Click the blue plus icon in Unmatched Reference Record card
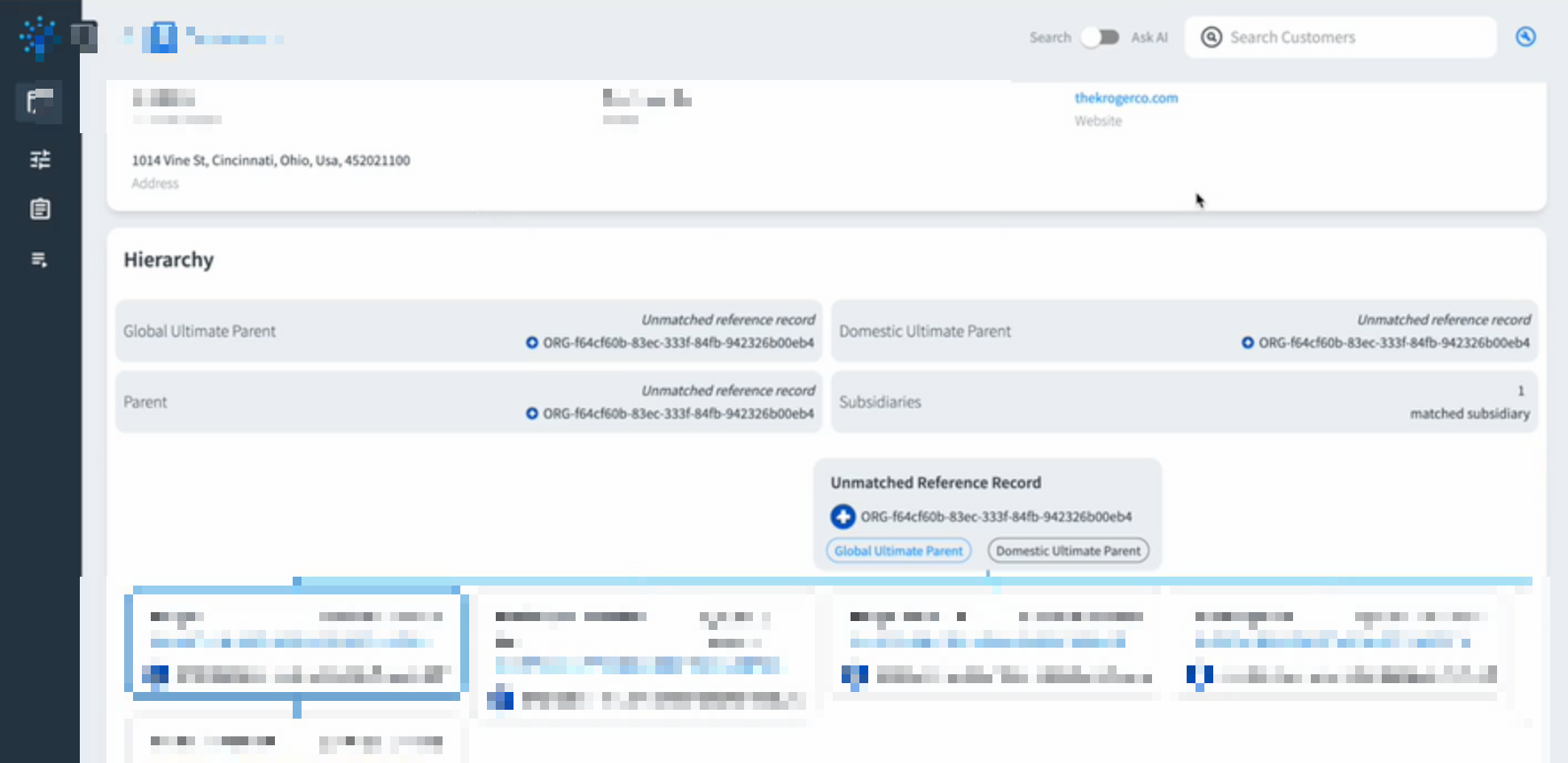Screen dimensions: 1568x763 843,516
